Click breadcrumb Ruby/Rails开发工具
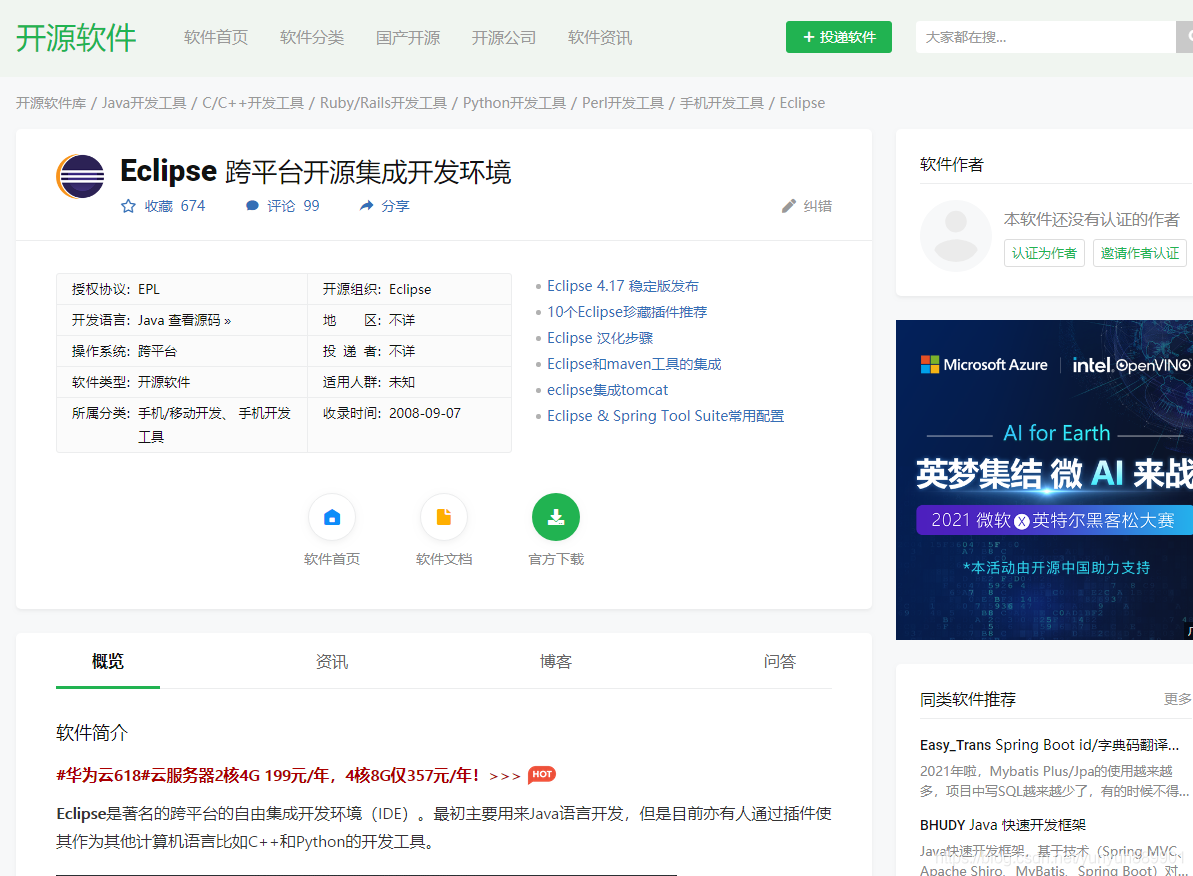This screenshot has width=1193, height=876. pyautogui.click(x=383, y=103)
